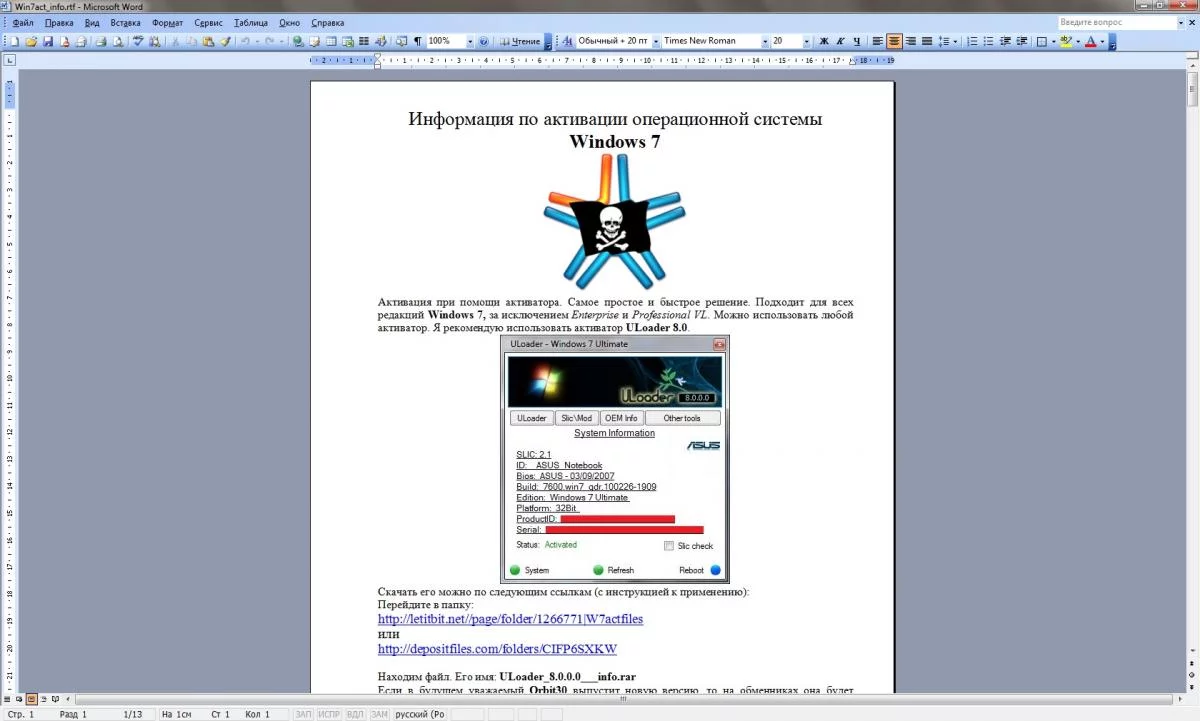Click the Insert Table icon

click(x=331, y=41)
